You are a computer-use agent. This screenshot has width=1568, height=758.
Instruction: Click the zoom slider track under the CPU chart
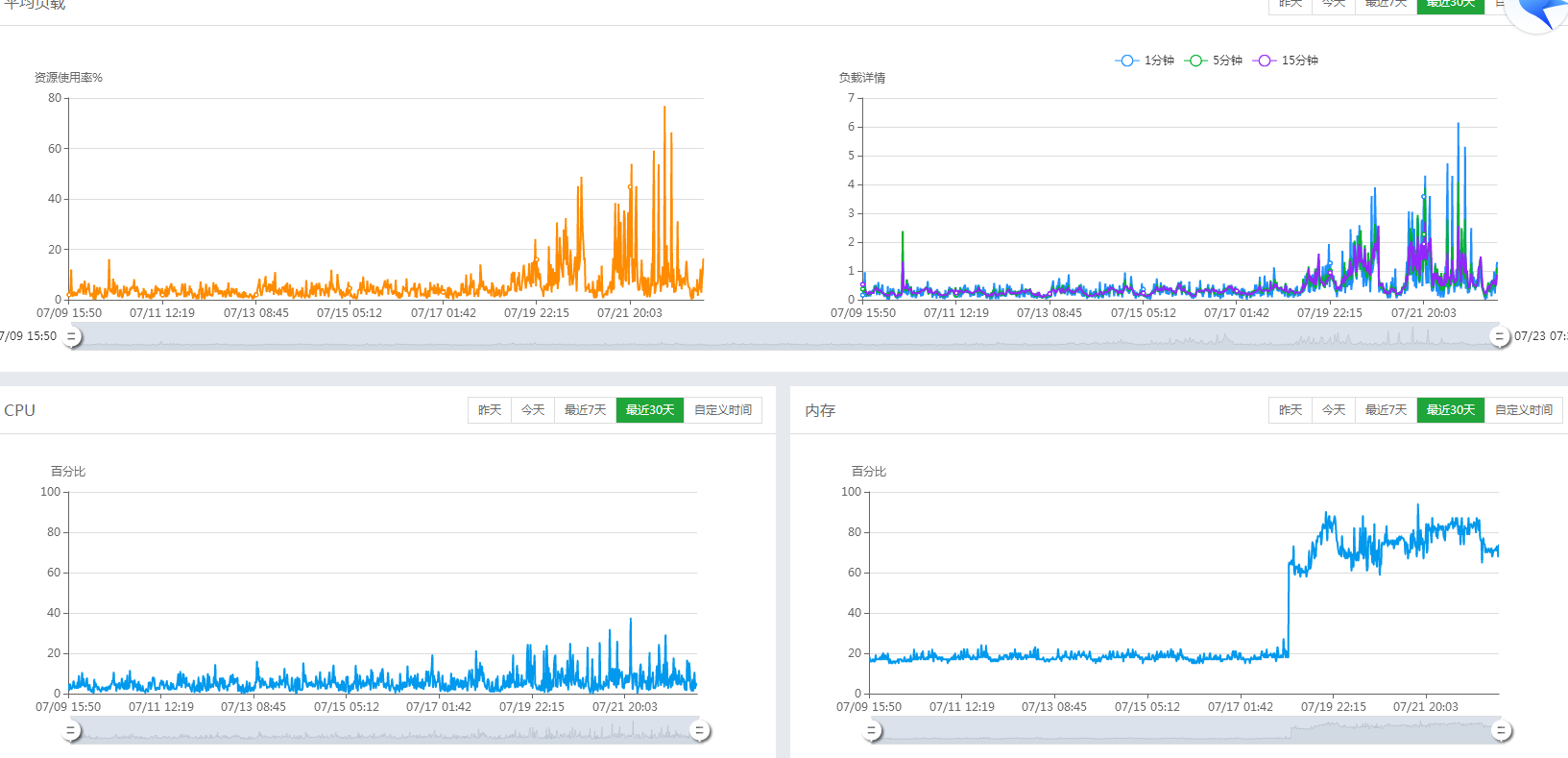tap(385, 731)
